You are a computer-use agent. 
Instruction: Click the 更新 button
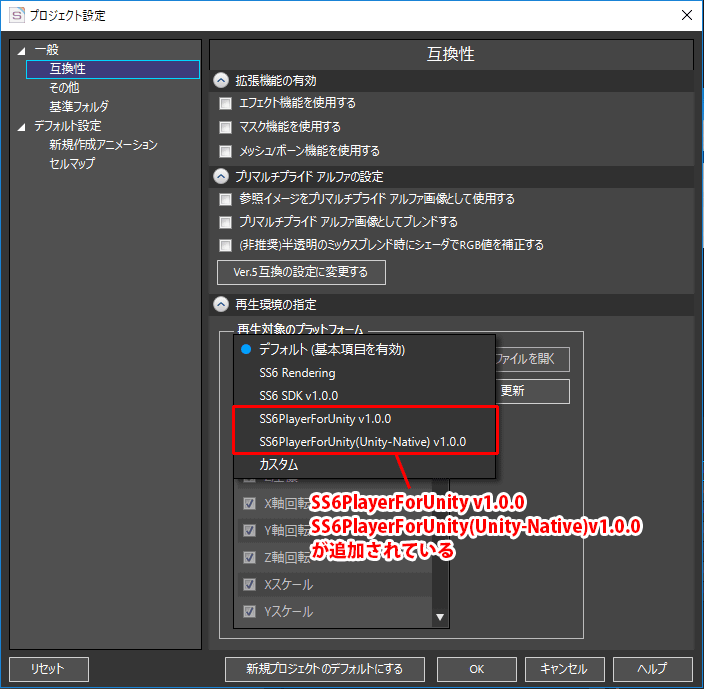[532, 391]
